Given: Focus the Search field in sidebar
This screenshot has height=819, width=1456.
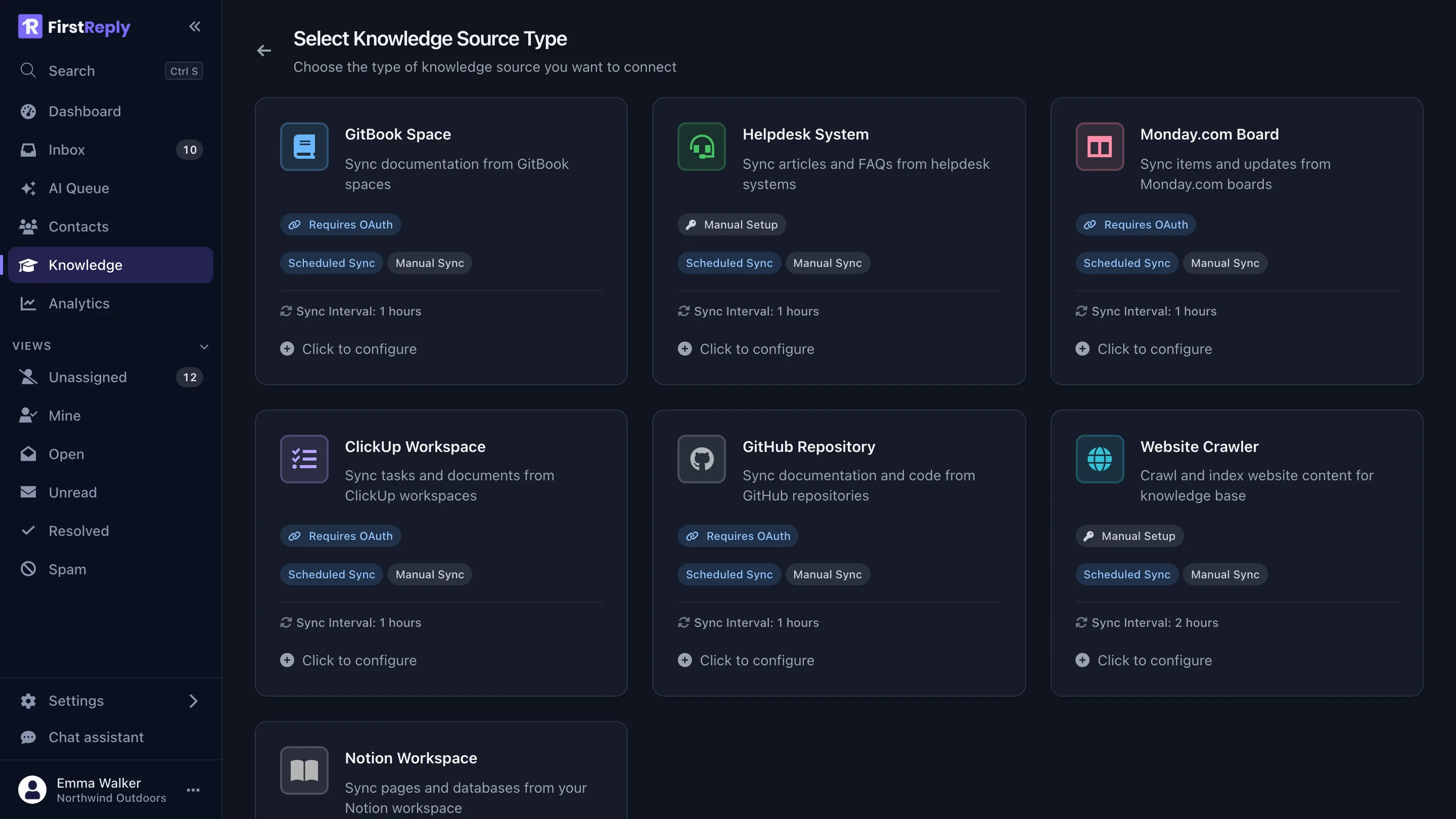Looking at the screenshot, I should pos(111,71).
